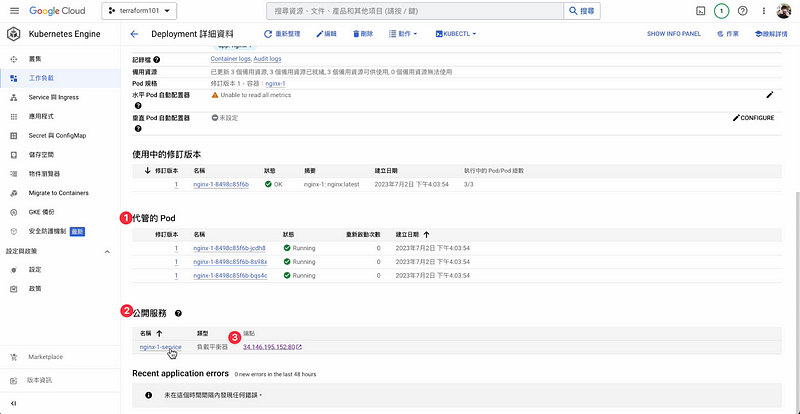Click SHOW INFO PANEL
The image size is (800, 414).
(673, 34)
